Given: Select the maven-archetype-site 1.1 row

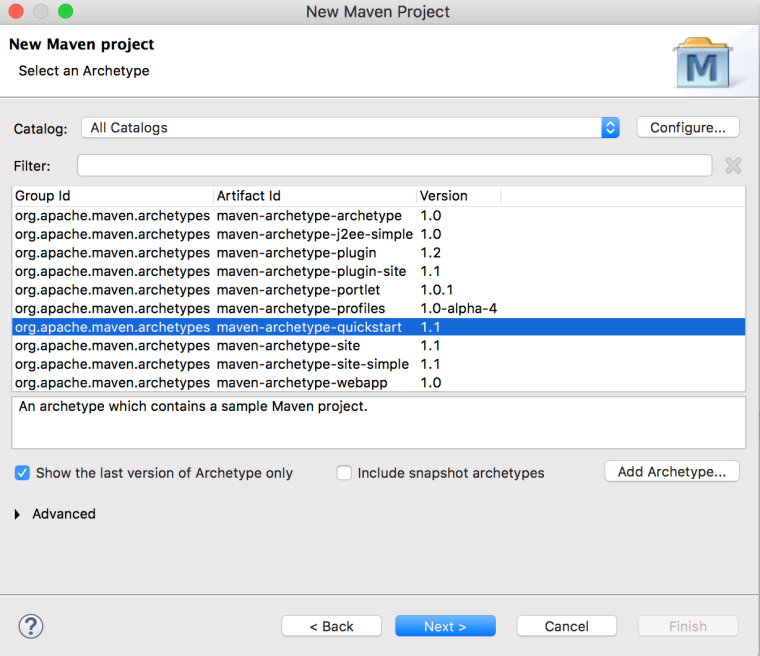Looking at the screenshot, I should (379, 346).
